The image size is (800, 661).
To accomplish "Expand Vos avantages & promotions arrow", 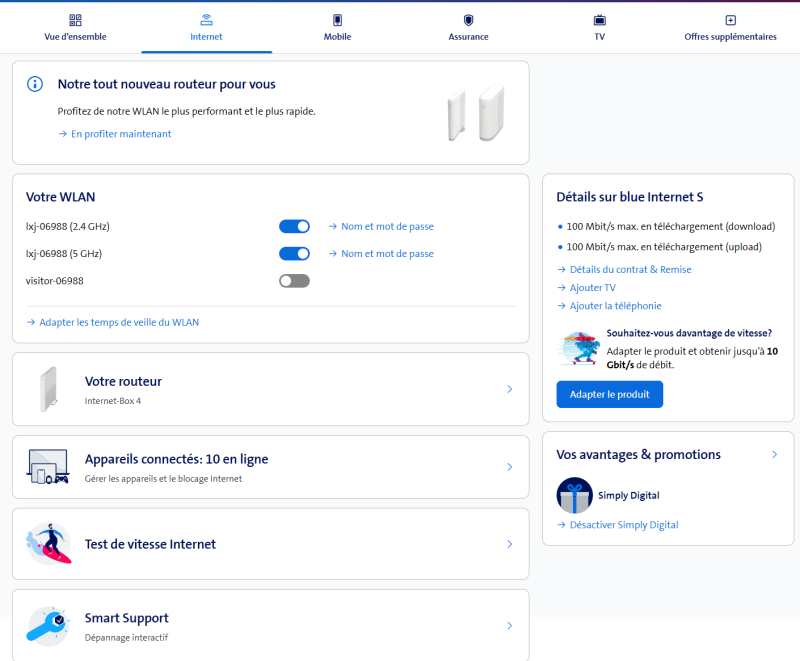I will (x=775, y=454).
